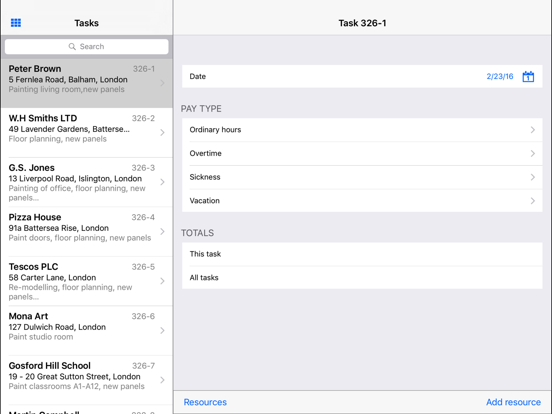Screen dimensions: 552x414
Task: Open chevron for Tescos PLC row
Action: [162, 281]
